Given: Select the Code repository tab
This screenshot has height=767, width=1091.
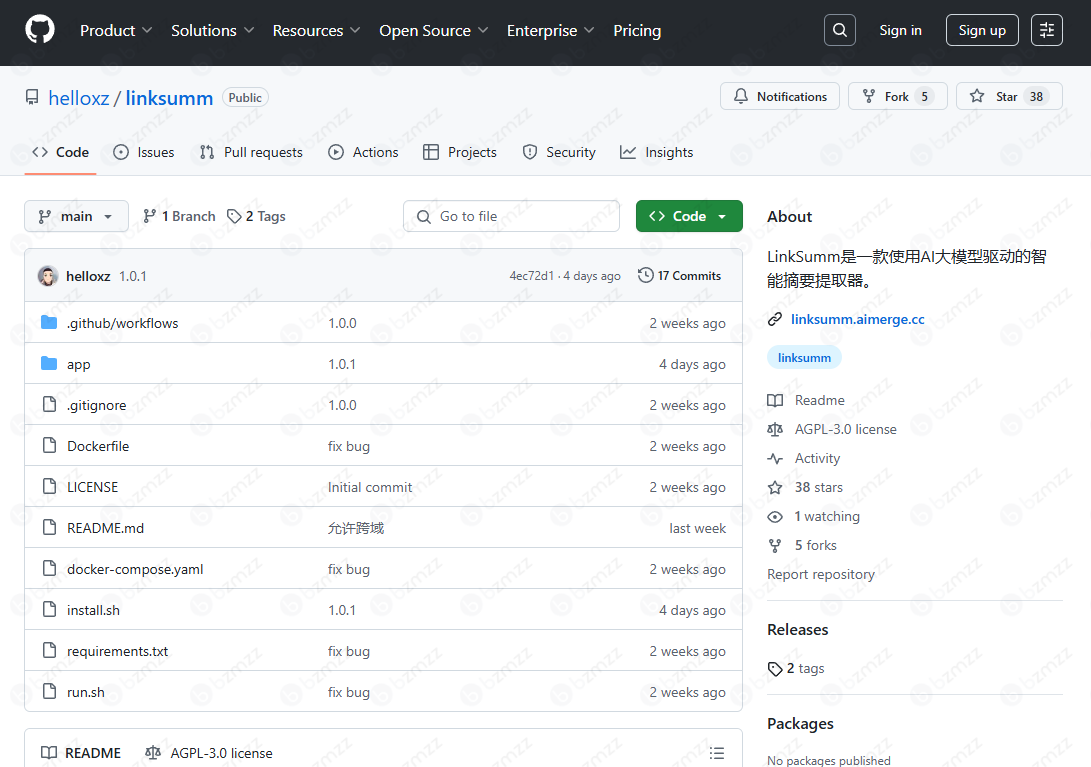Looking at the screenshot, I should click(61, 152).
